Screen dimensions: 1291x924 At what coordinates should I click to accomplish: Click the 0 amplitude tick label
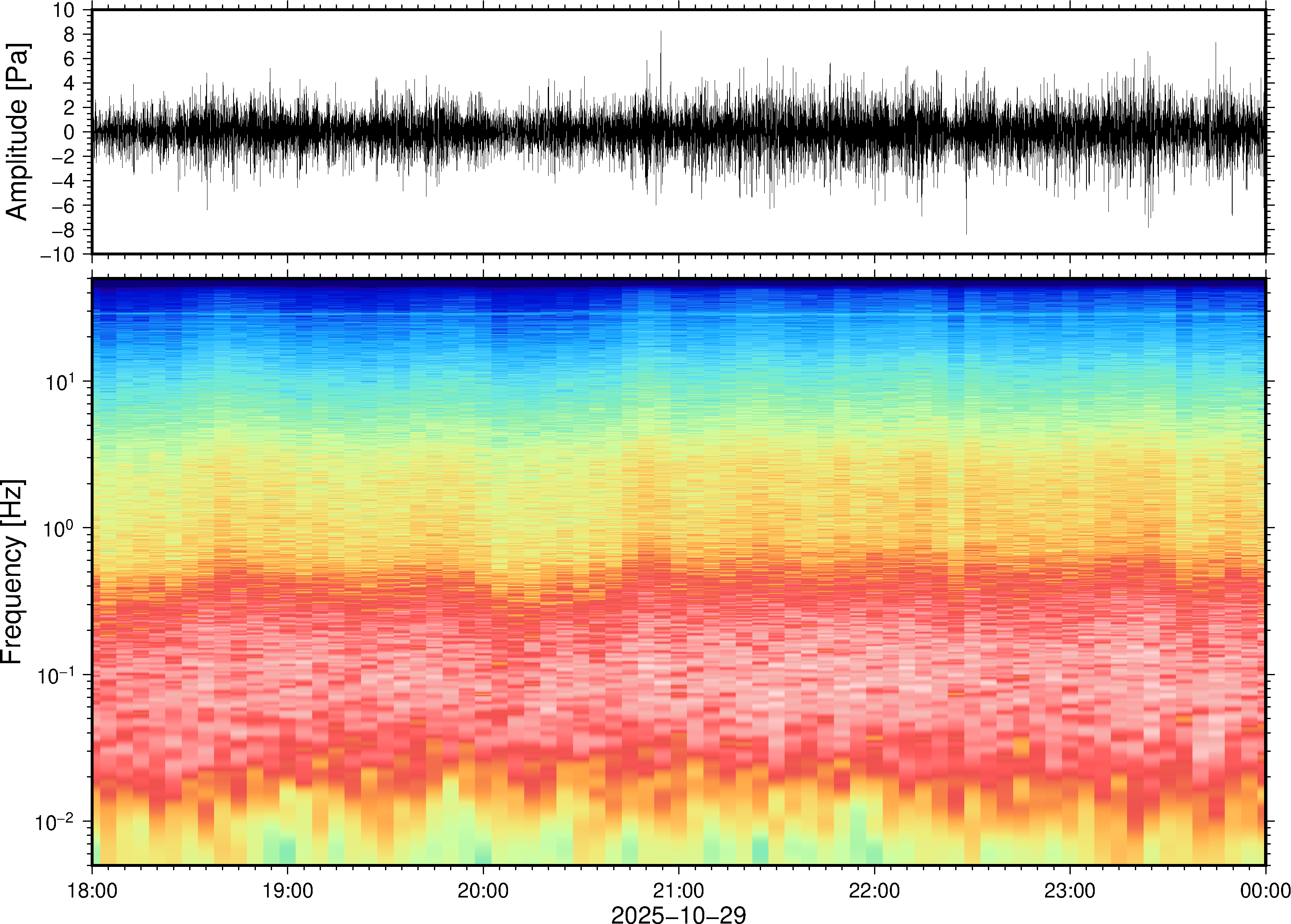[x=69, y=132]
